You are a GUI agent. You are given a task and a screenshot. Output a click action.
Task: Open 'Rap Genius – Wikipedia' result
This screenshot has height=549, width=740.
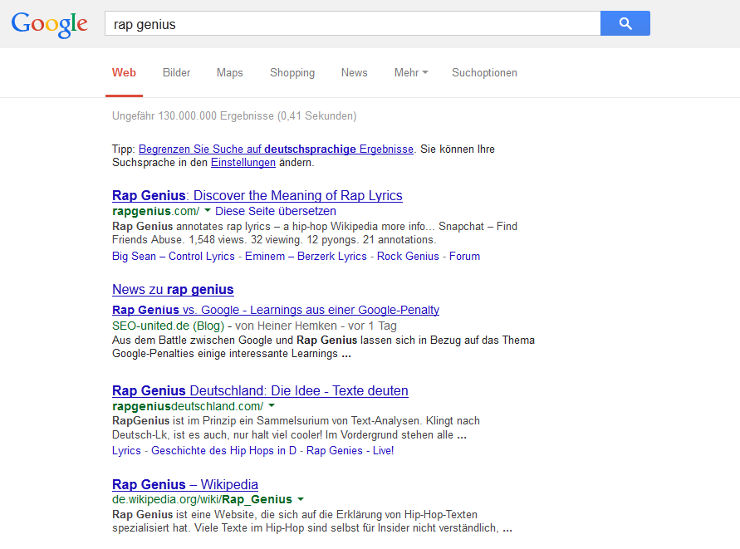[x=185, y=484]
